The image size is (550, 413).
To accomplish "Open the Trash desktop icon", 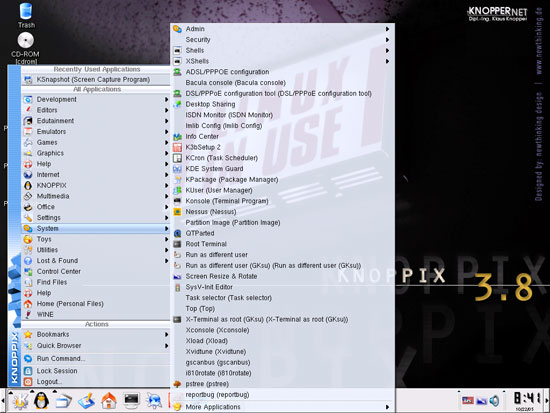I will pos(26,15).
